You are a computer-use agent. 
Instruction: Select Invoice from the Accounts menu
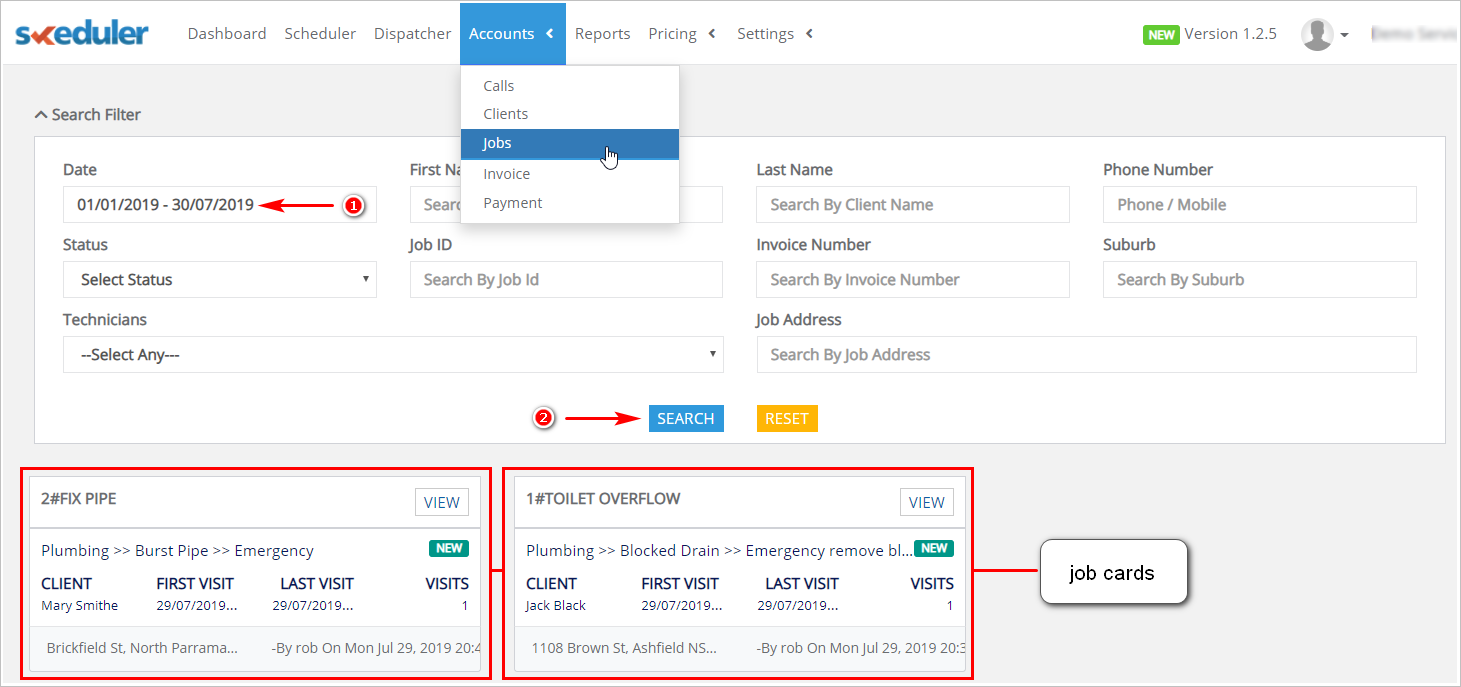click(x=506, y=173)
